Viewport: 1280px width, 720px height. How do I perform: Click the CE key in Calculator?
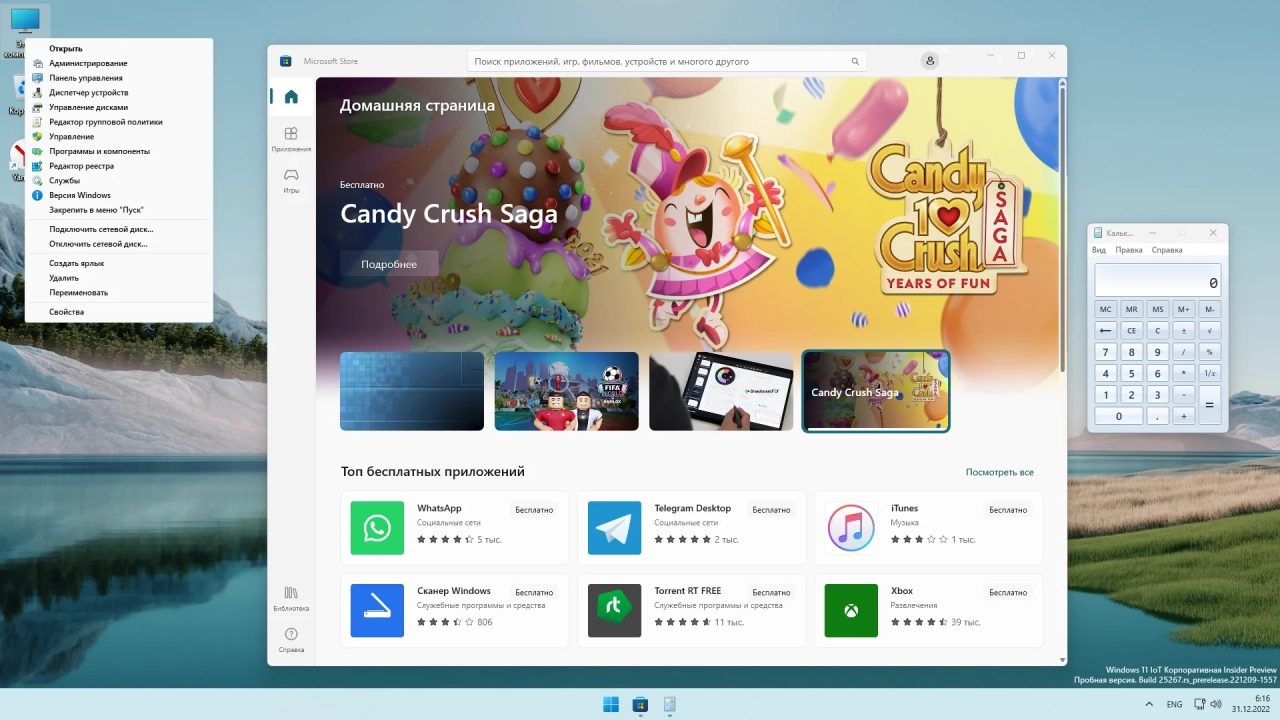pos(1132,330)
